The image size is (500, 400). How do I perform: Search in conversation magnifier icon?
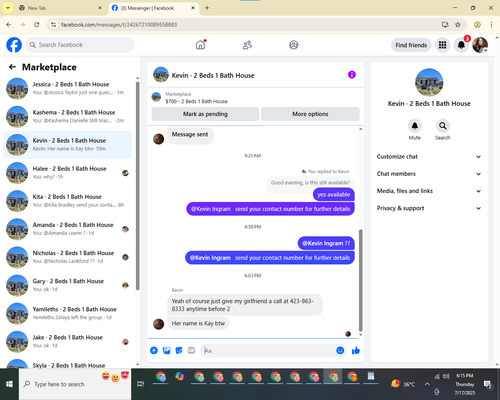[x=443, y=126]
